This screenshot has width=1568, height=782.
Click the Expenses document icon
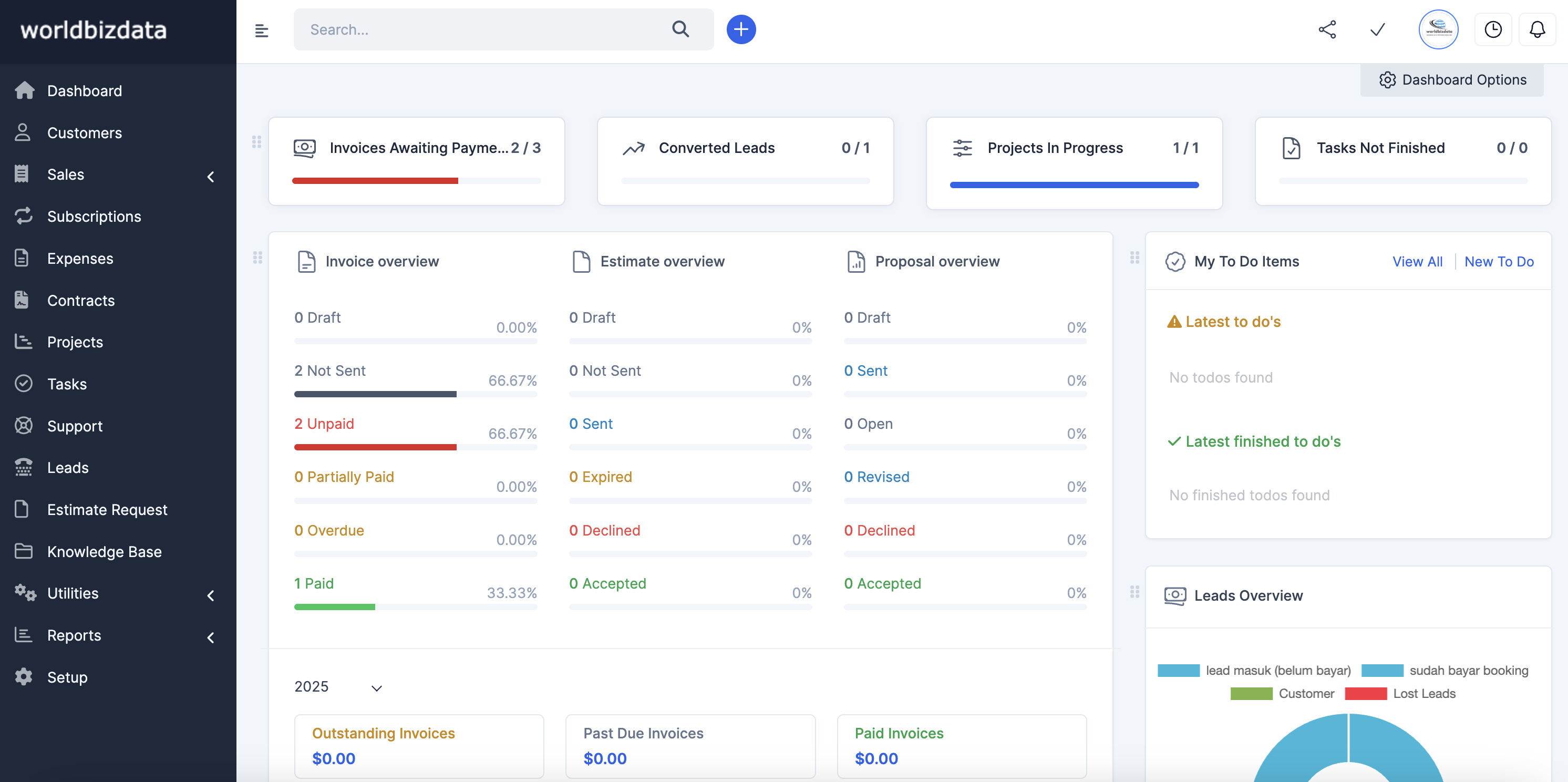click(22, 258)
